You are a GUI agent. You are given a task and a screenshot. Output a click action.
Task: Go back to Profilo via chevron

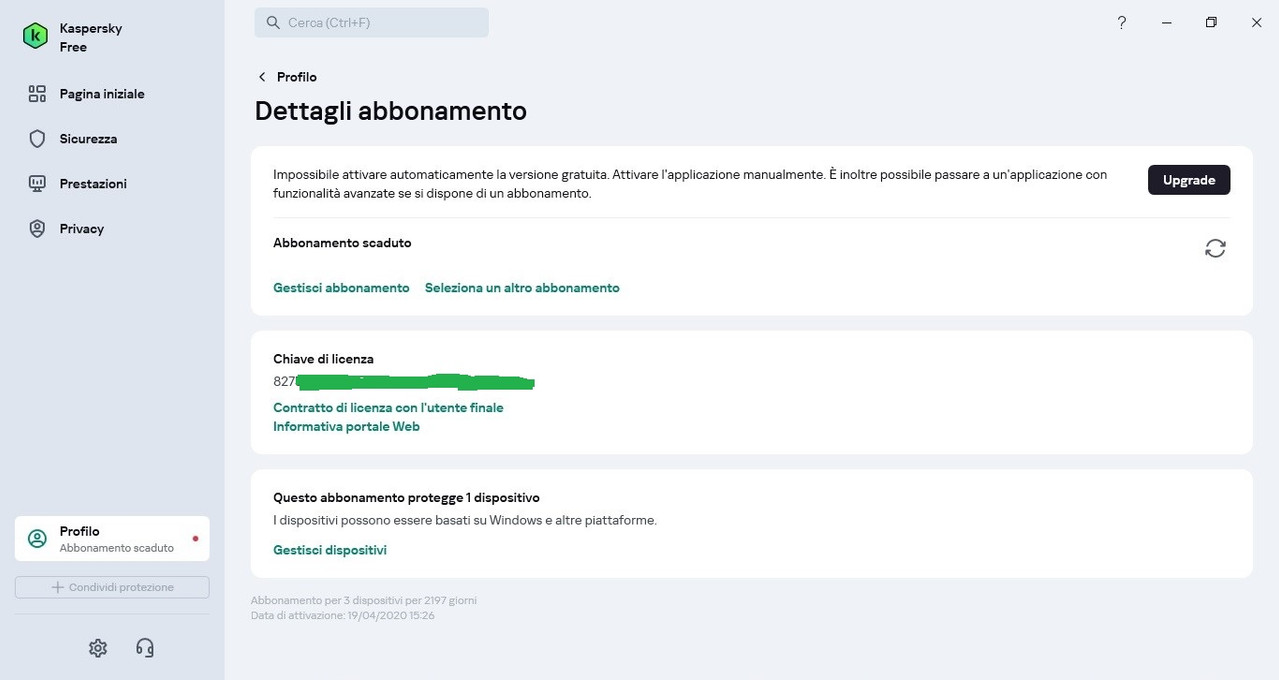tap(262, 77)
